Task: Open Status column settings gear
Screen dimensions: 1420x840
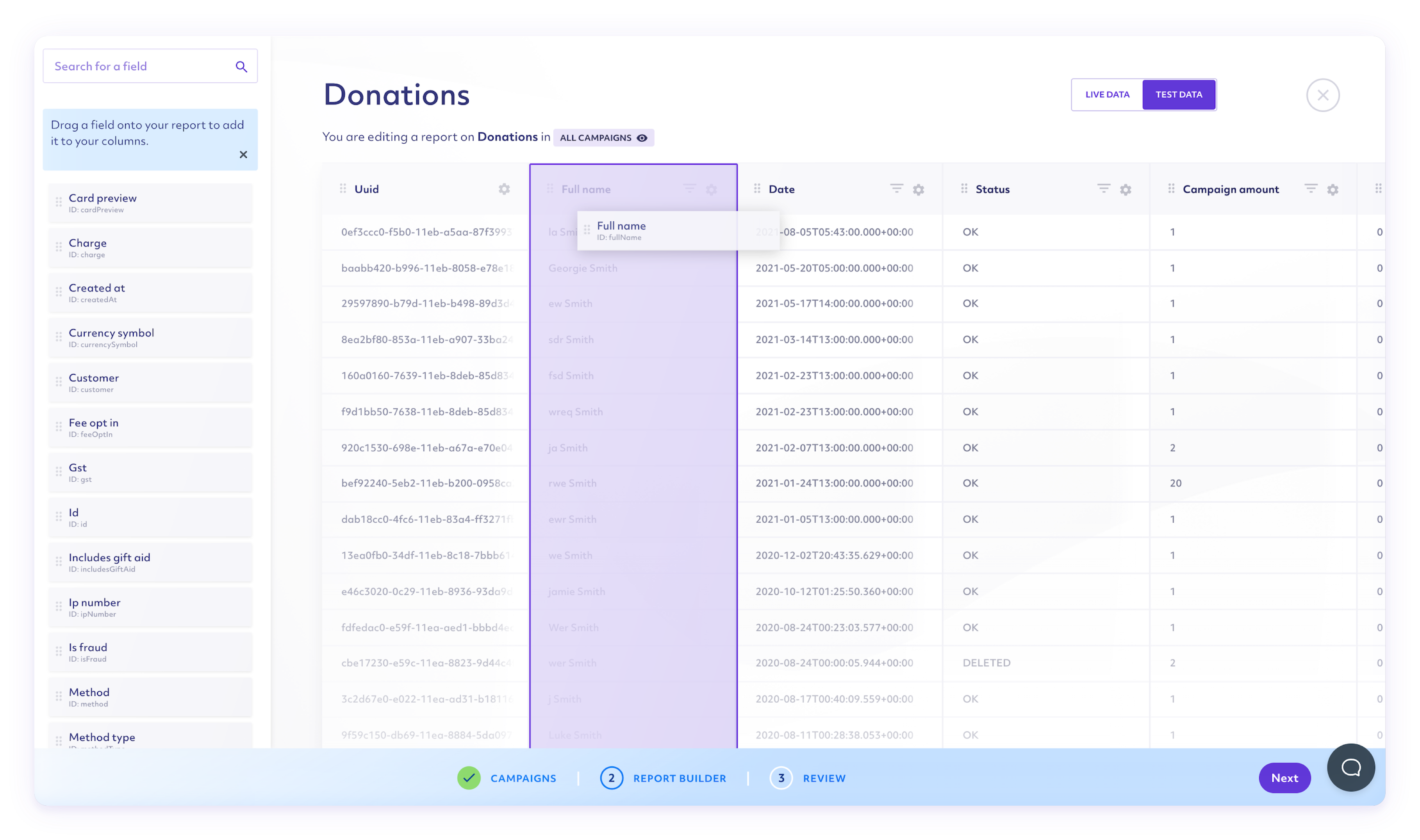Action: click(1126, 190)
